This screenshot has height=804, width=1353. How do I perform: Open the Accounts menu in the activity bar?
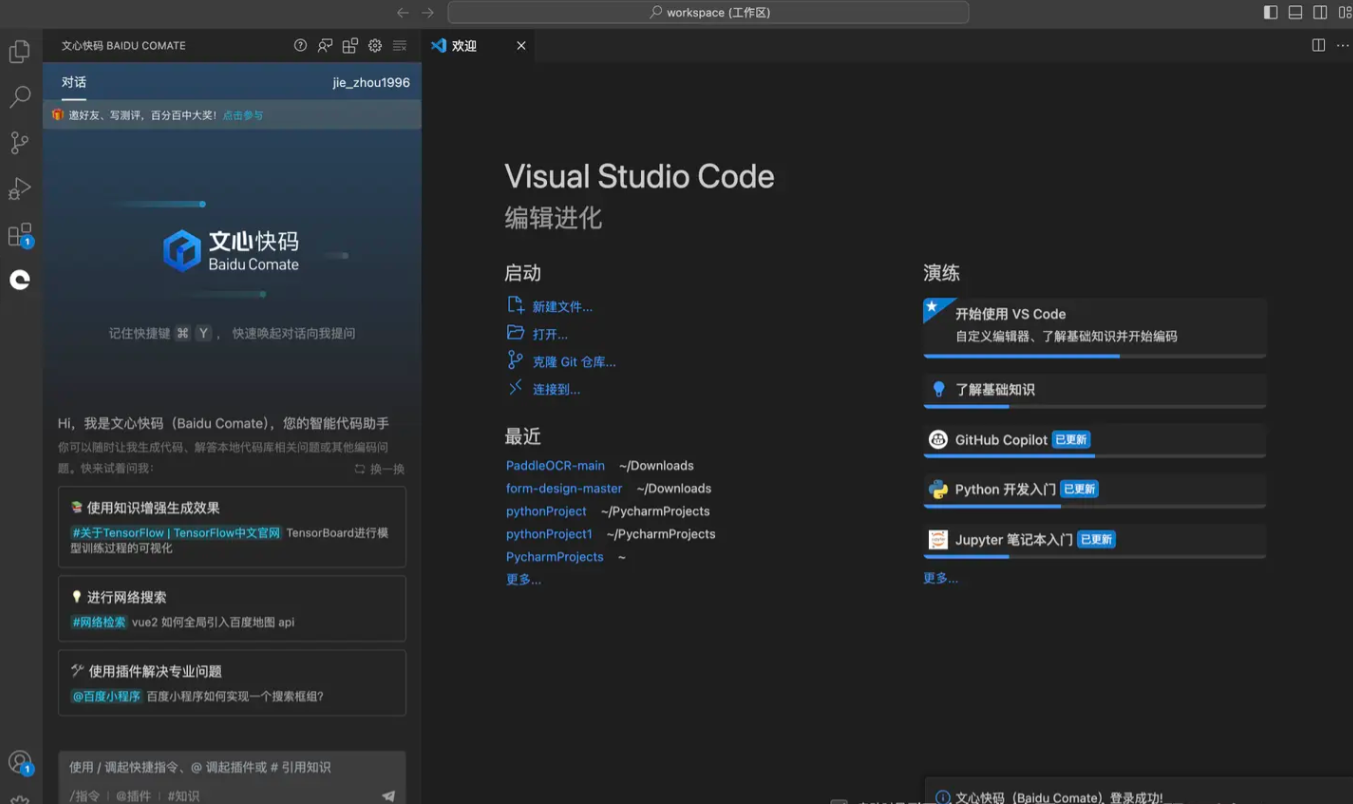click(20, 763)
